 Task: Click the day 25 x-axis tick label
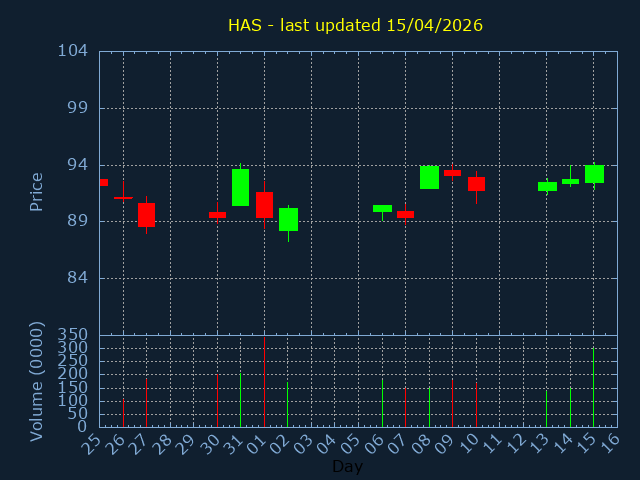click(x=95, y=444)
